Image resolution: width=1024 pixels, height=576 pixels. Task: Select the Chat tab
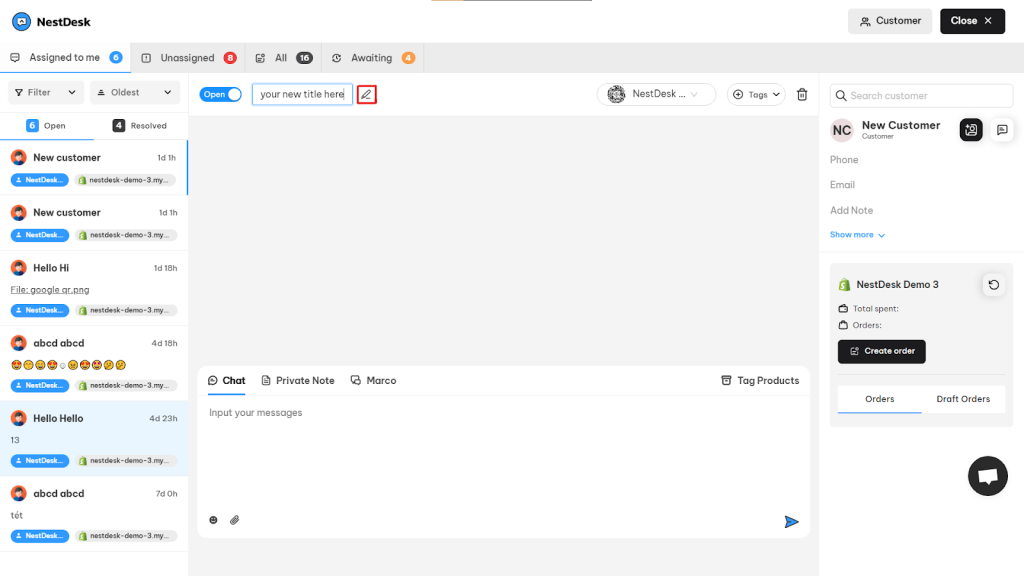227,381
